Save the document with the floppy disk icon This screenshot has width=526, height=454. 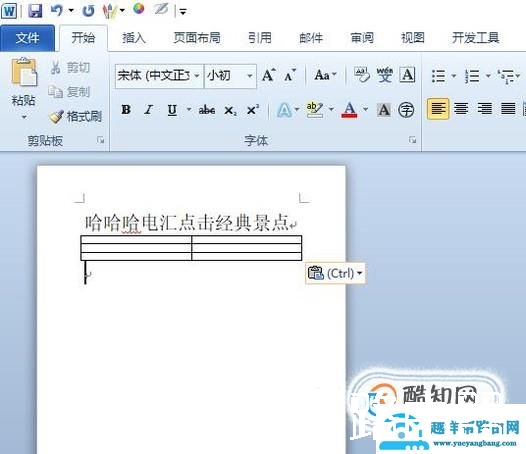pyautogui.click(x=35, y=11)
